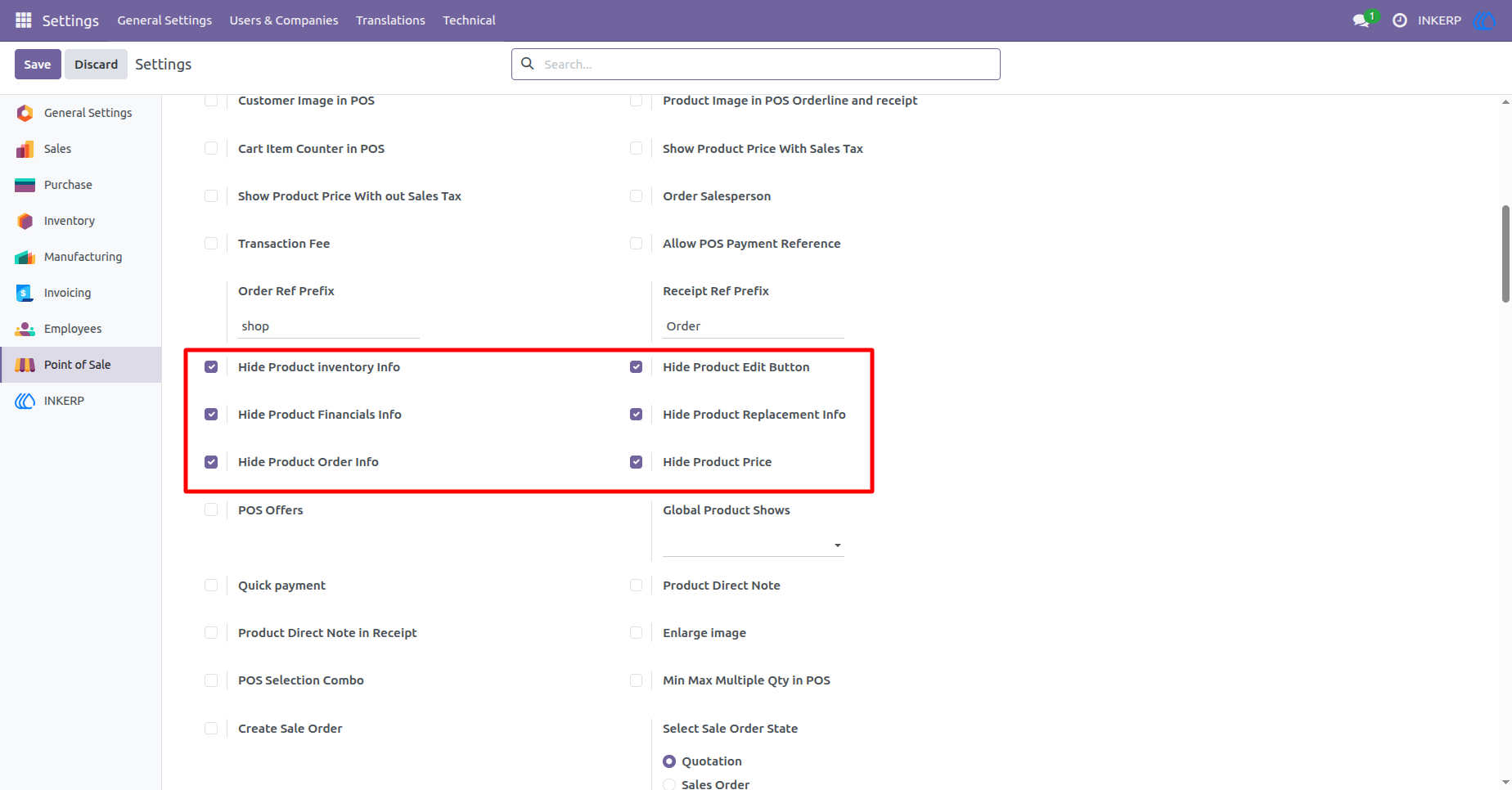
Task: Click the Receipt Ref Prefix field
Action: 753,326
